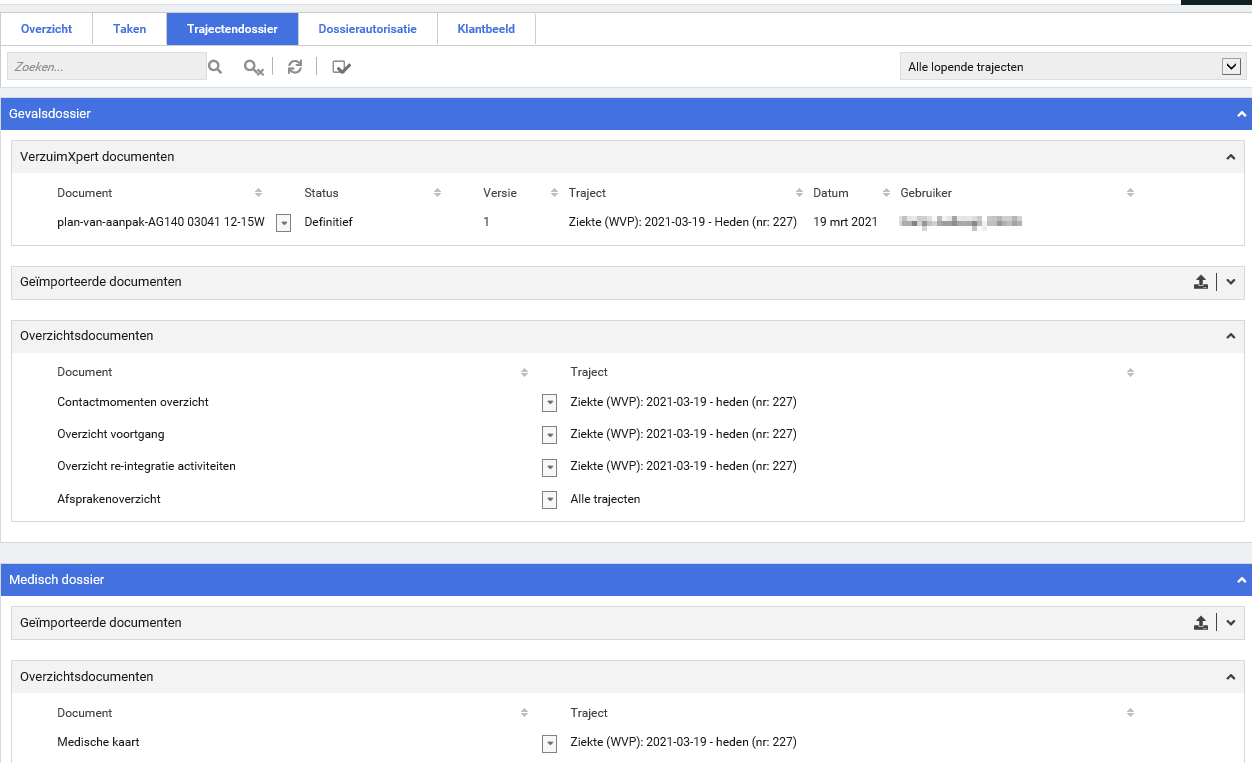
Task: Click the clear search icon
Action: point(253,67)
